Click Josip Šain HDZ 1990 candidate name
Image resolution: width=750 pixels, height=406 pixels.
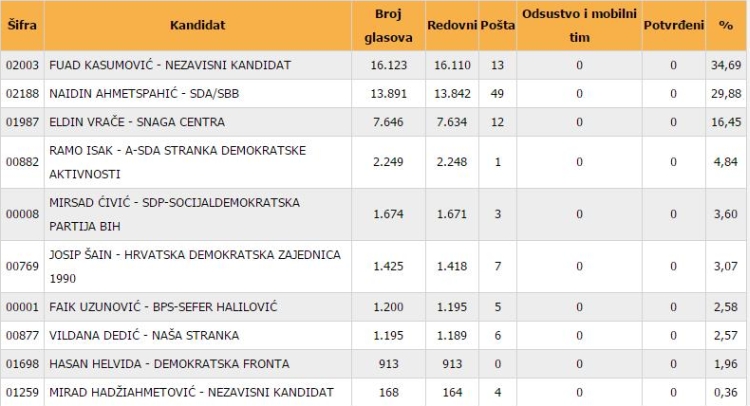(x=194, y=266)
